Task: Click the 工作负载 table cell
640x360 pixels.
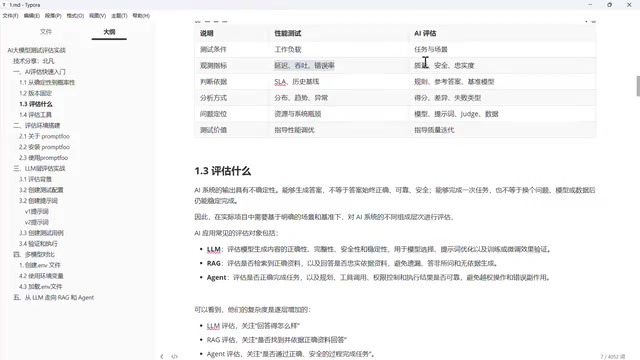Action: [339, 49]
